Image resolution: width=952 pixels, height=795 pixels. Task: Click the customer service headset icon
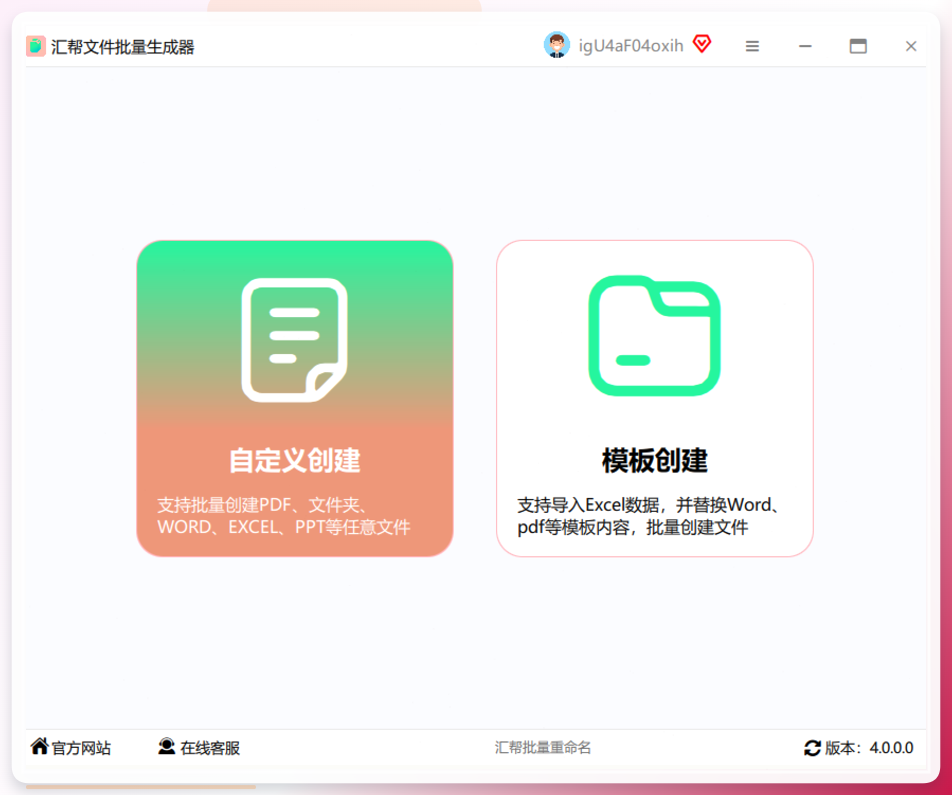tap(166, 746)
